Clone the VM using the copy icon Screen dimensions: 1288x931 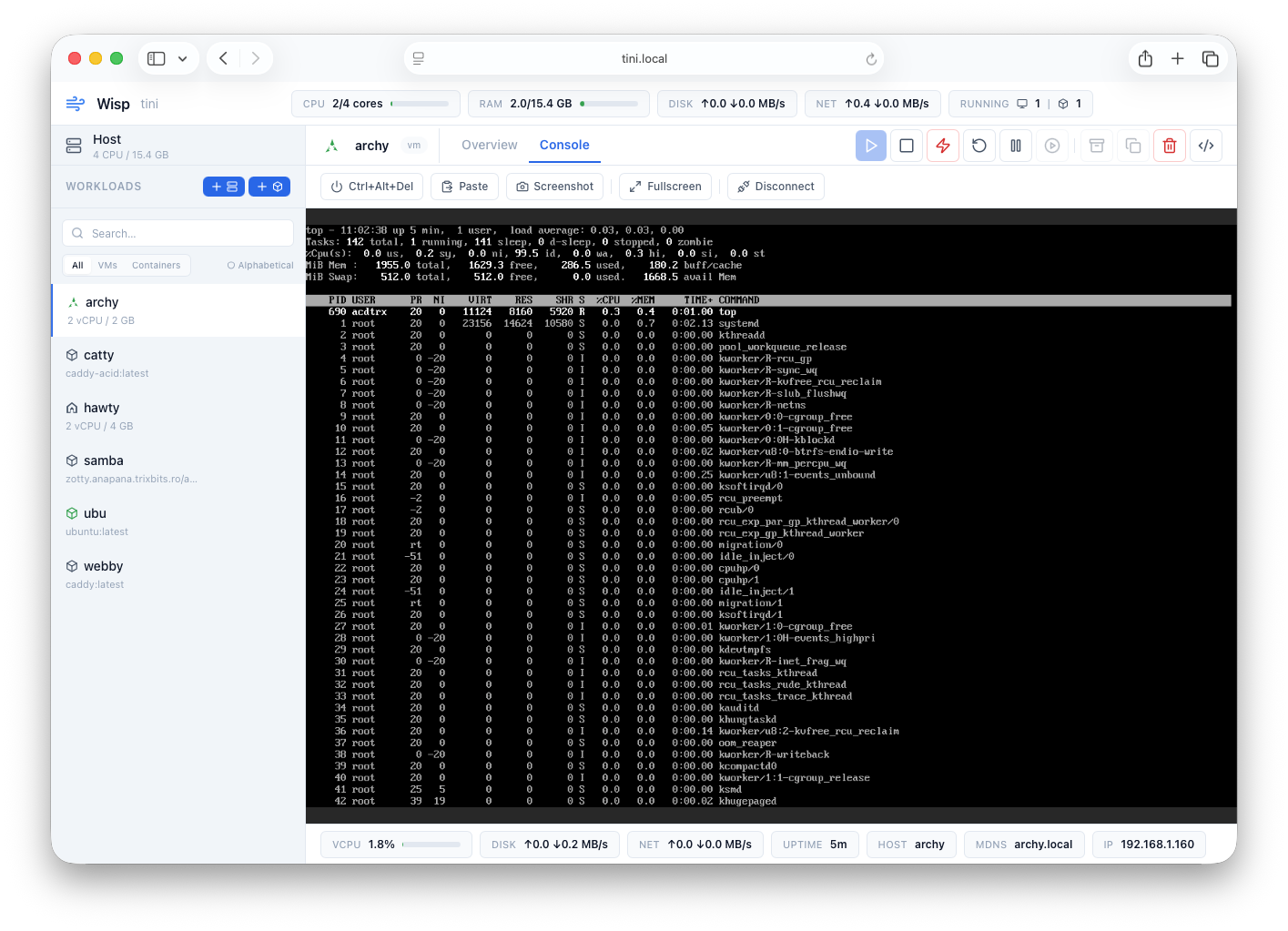(1133, 146)
